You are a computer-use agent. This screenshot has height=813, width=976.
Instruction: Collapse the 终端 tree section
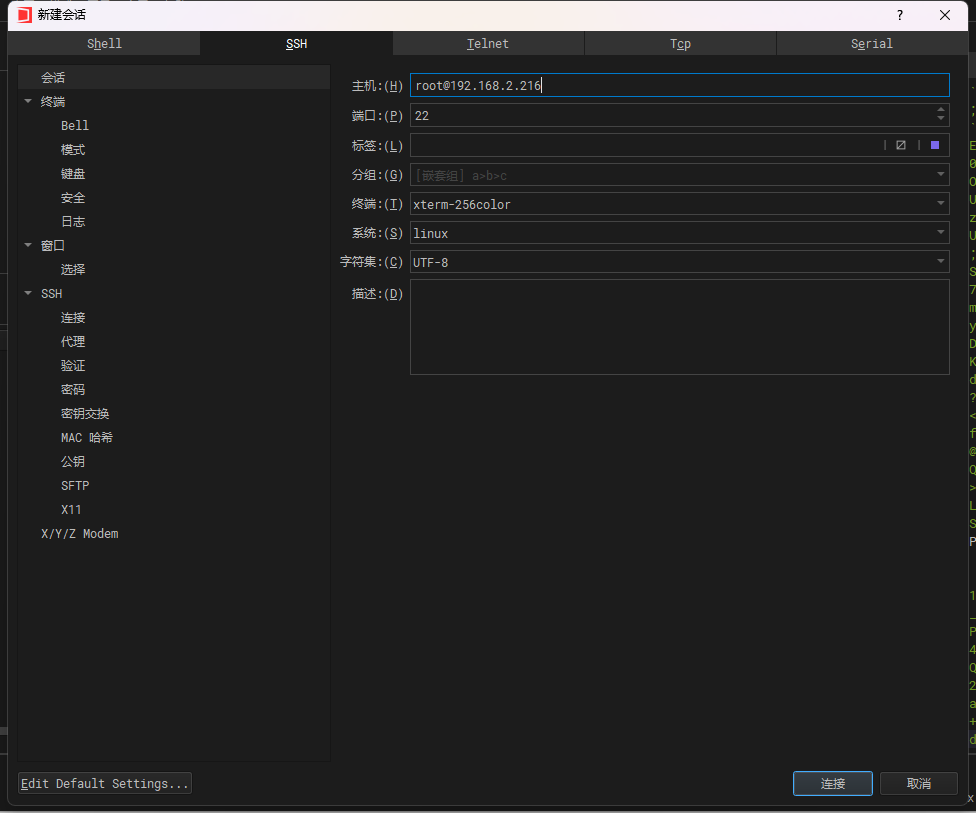coord(28,101)
